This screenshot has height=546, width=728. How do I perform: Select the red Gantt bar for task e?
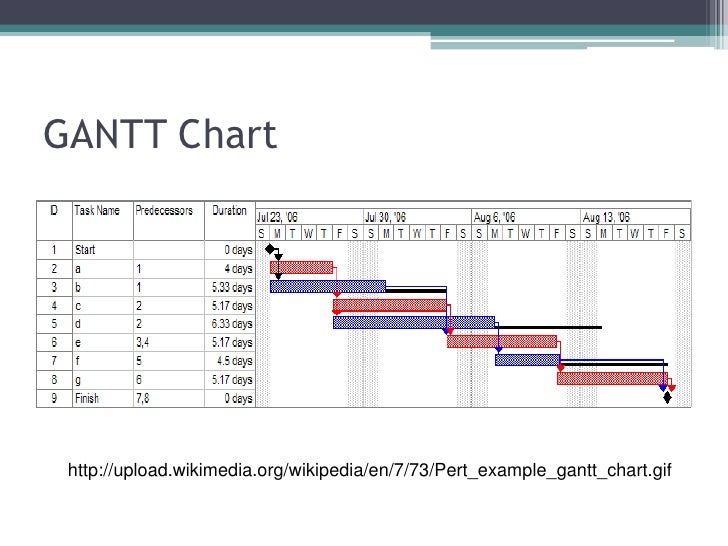(x=502, y=341)
